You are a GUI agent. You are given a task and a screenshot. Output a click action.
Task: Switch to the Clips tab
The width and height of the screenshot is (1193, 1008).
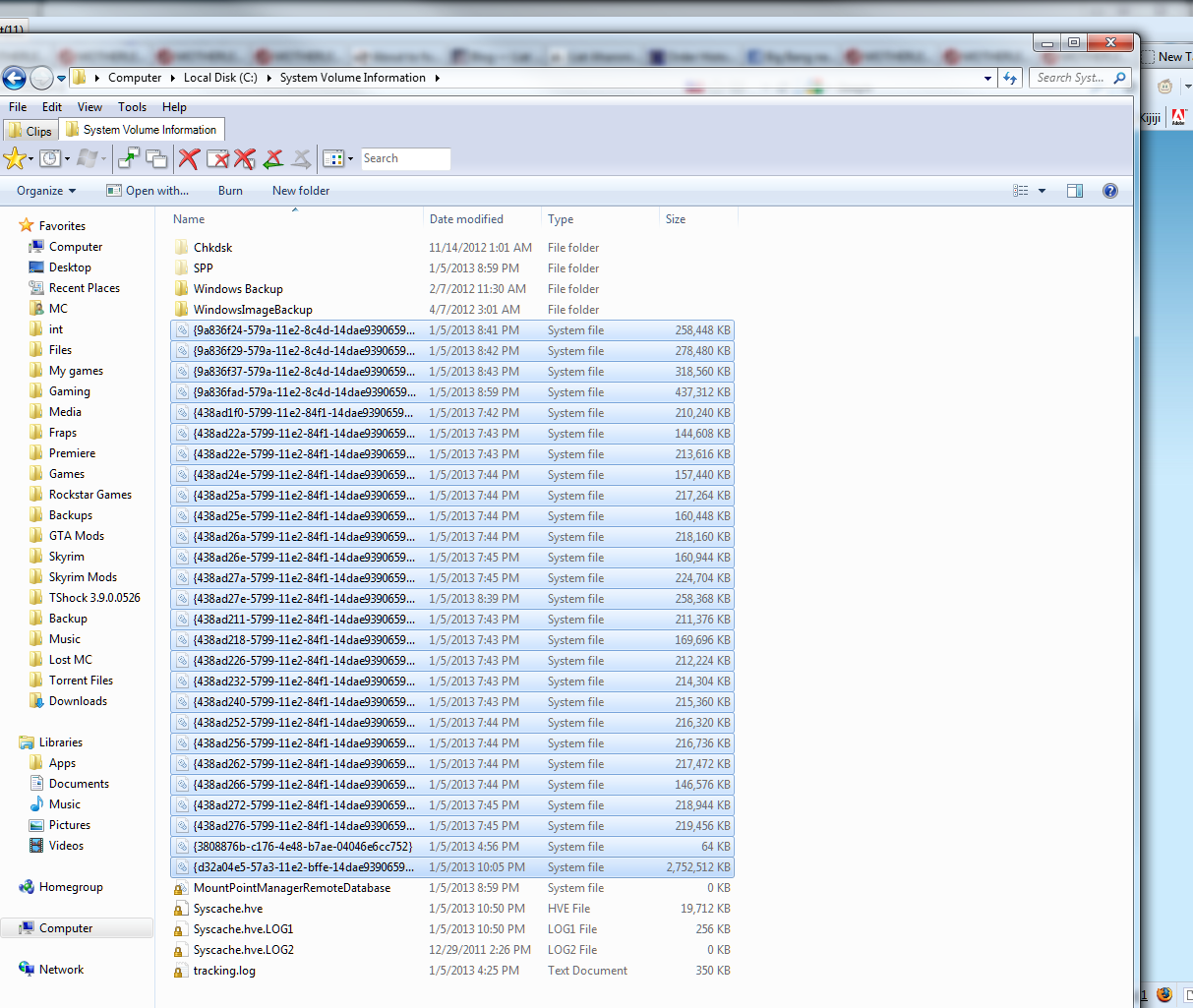coord(30,131)
